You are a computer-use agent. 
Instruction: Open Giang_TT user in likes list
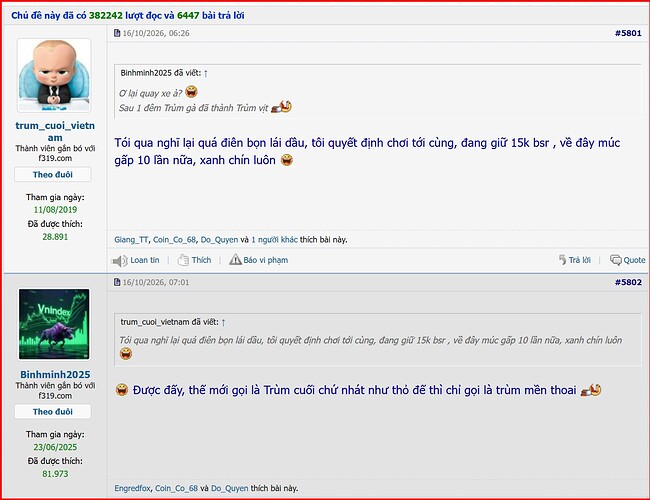pyautogui.click(x=131, y=240)
